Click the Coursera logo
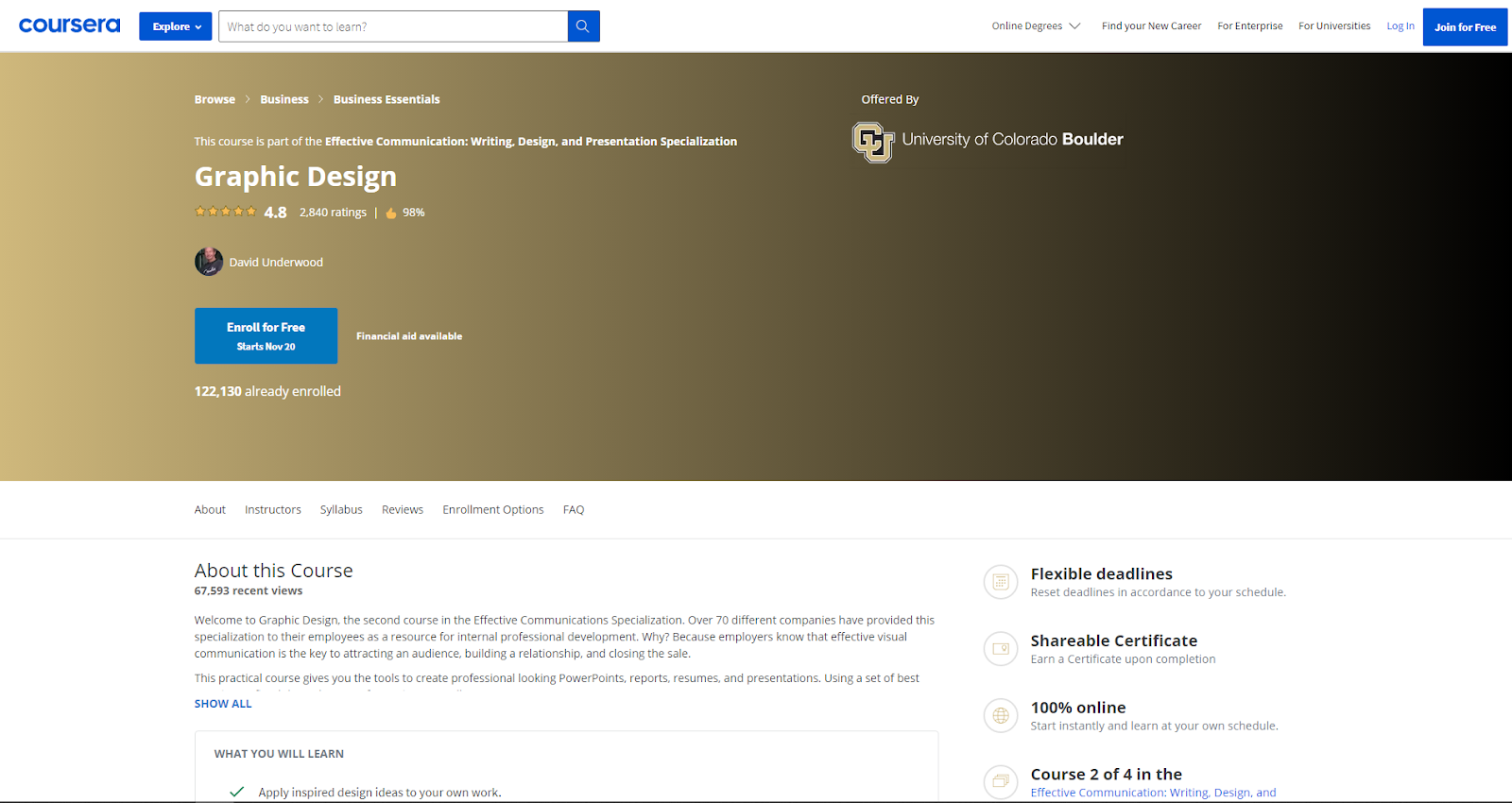This screenshot has height=803, width=1512. [70, 26]
